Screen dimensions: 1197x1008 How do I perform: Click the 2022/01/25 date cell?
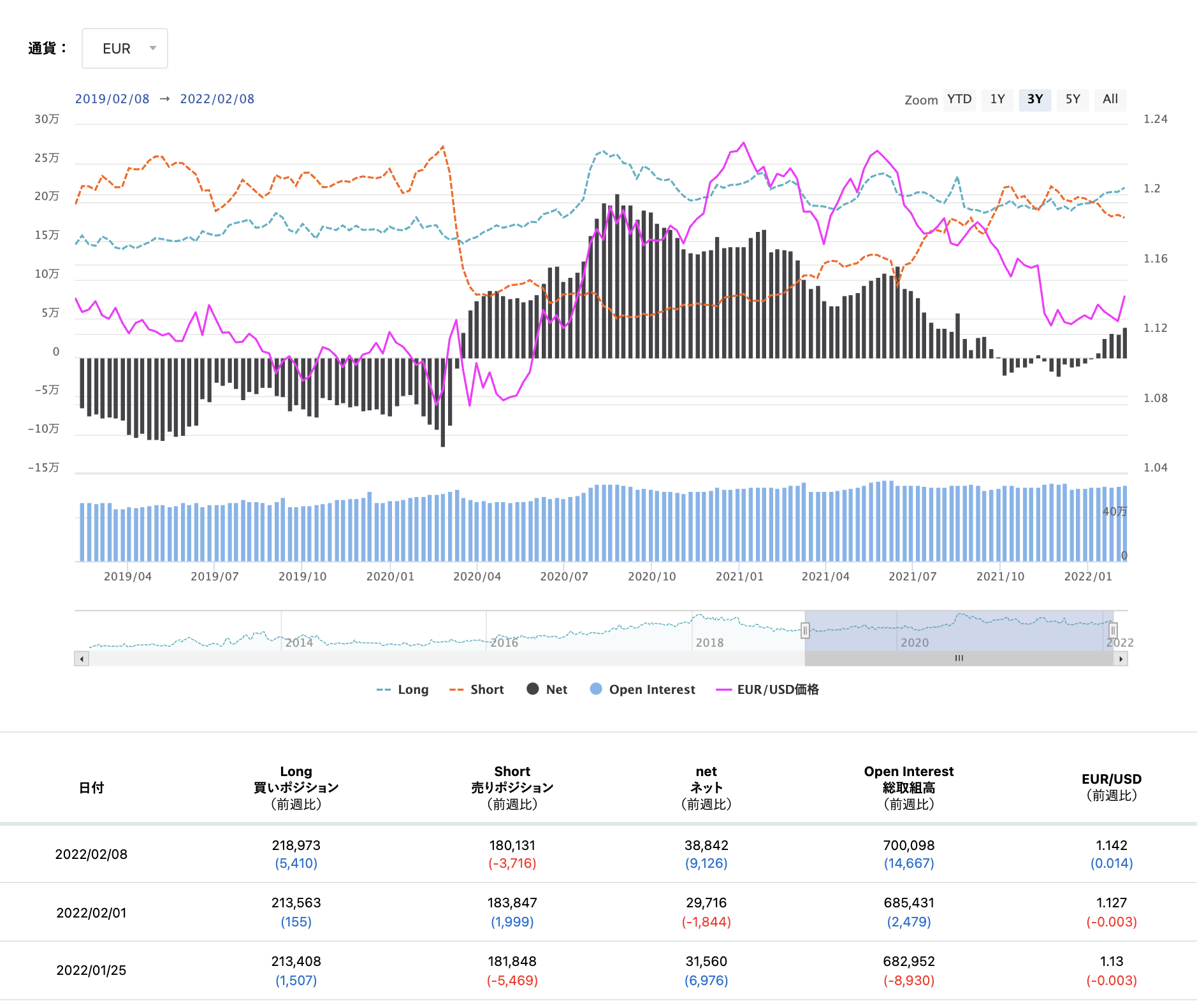coord(91,970)
